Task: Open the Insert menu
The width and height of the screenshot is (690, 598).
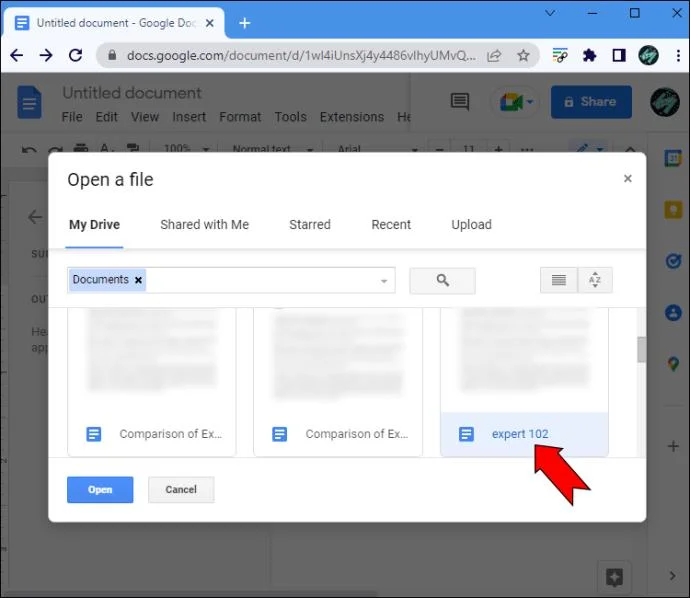Action: click(189, 117)
